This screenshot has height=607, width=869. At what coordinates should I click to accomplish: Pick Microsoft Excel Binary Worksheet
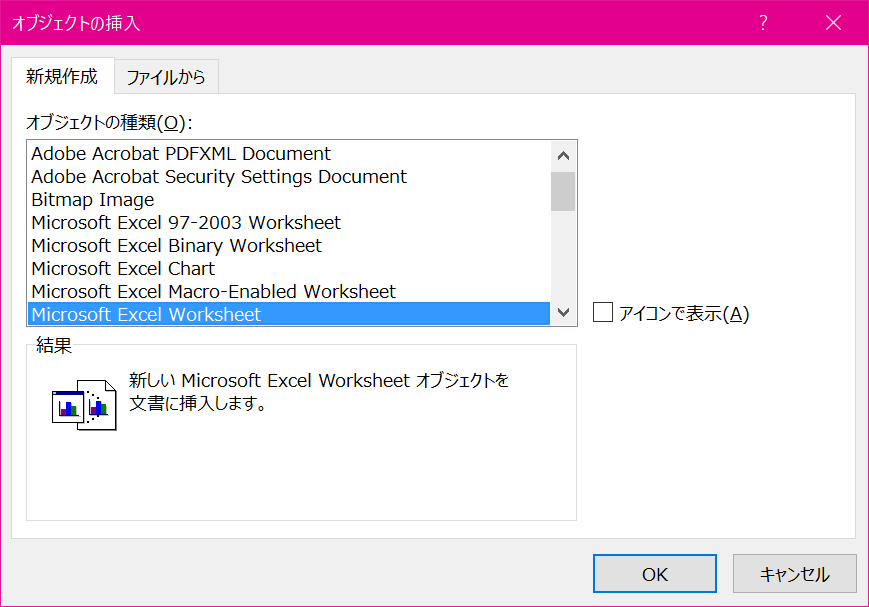coord(289,246)
